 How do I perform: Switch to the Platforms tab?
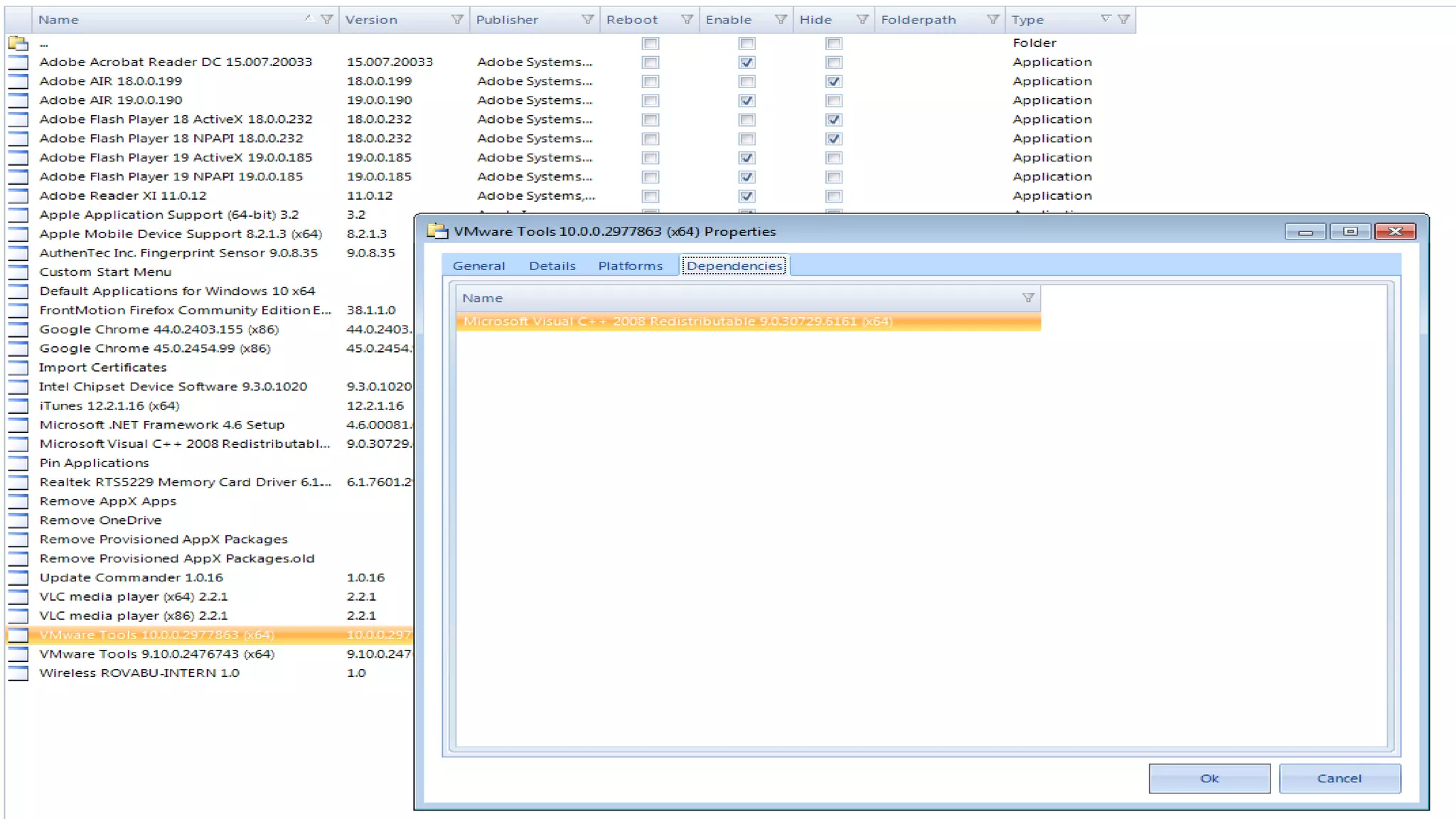pos(630,266)
